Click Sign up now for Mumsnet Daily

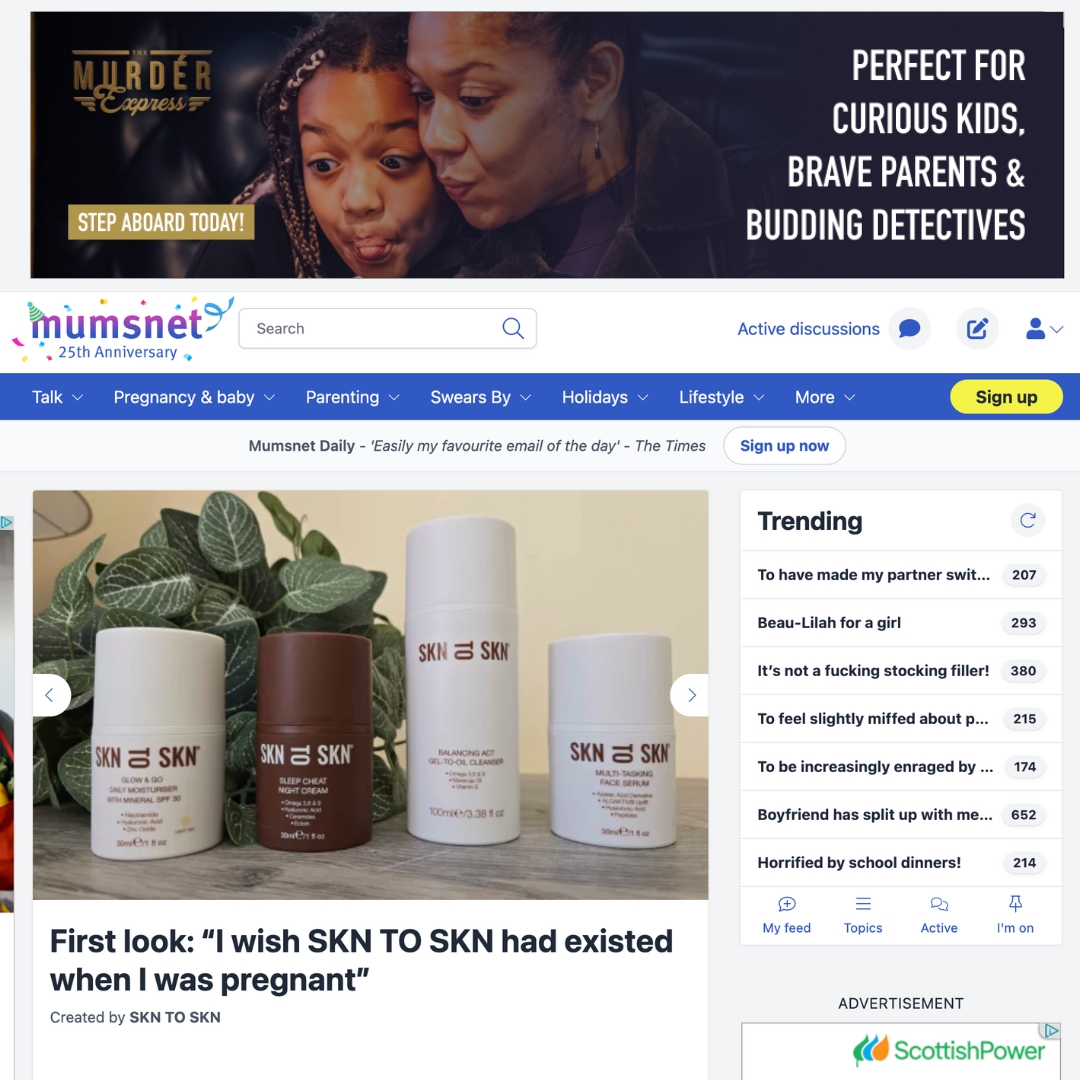[x=785, y=446]
